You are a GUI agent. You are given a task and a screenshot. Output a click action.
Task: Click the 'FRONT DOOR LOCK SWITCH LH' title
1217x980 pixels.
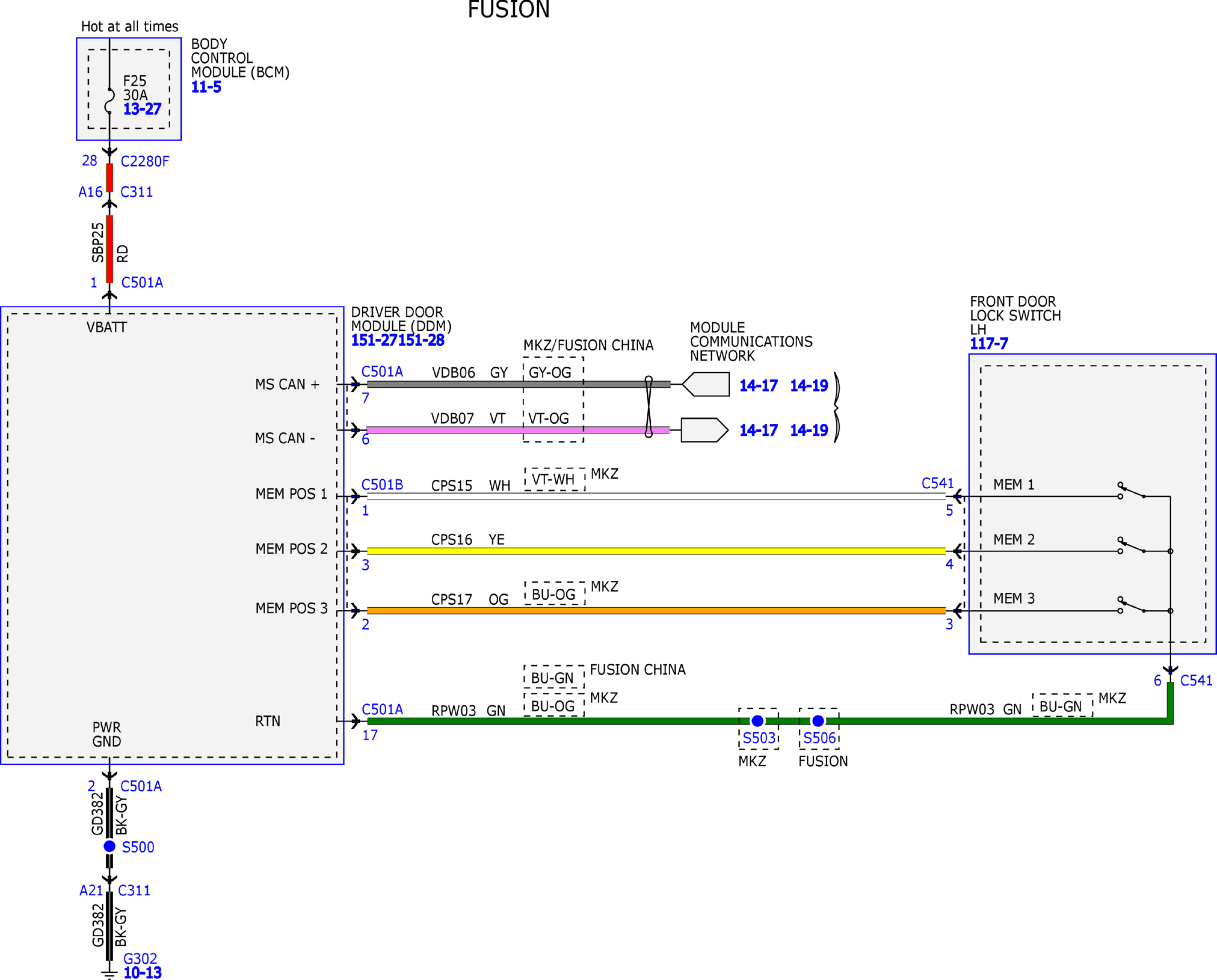click(x=1015, y=315)
